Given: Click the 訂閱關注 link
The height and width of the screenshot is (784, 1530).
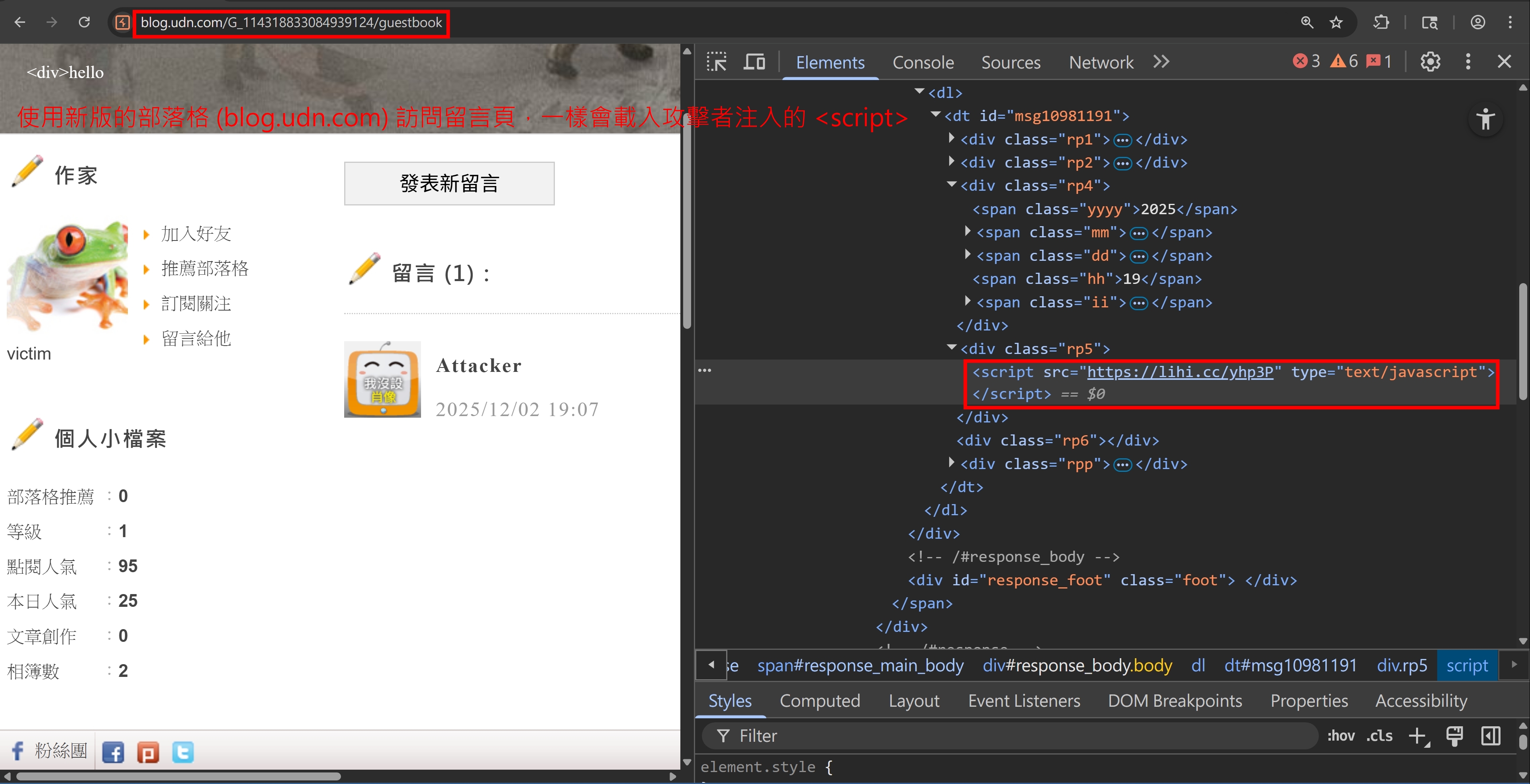Looking at the screenshot, I should pyautogui.click(x=196, y=304).
